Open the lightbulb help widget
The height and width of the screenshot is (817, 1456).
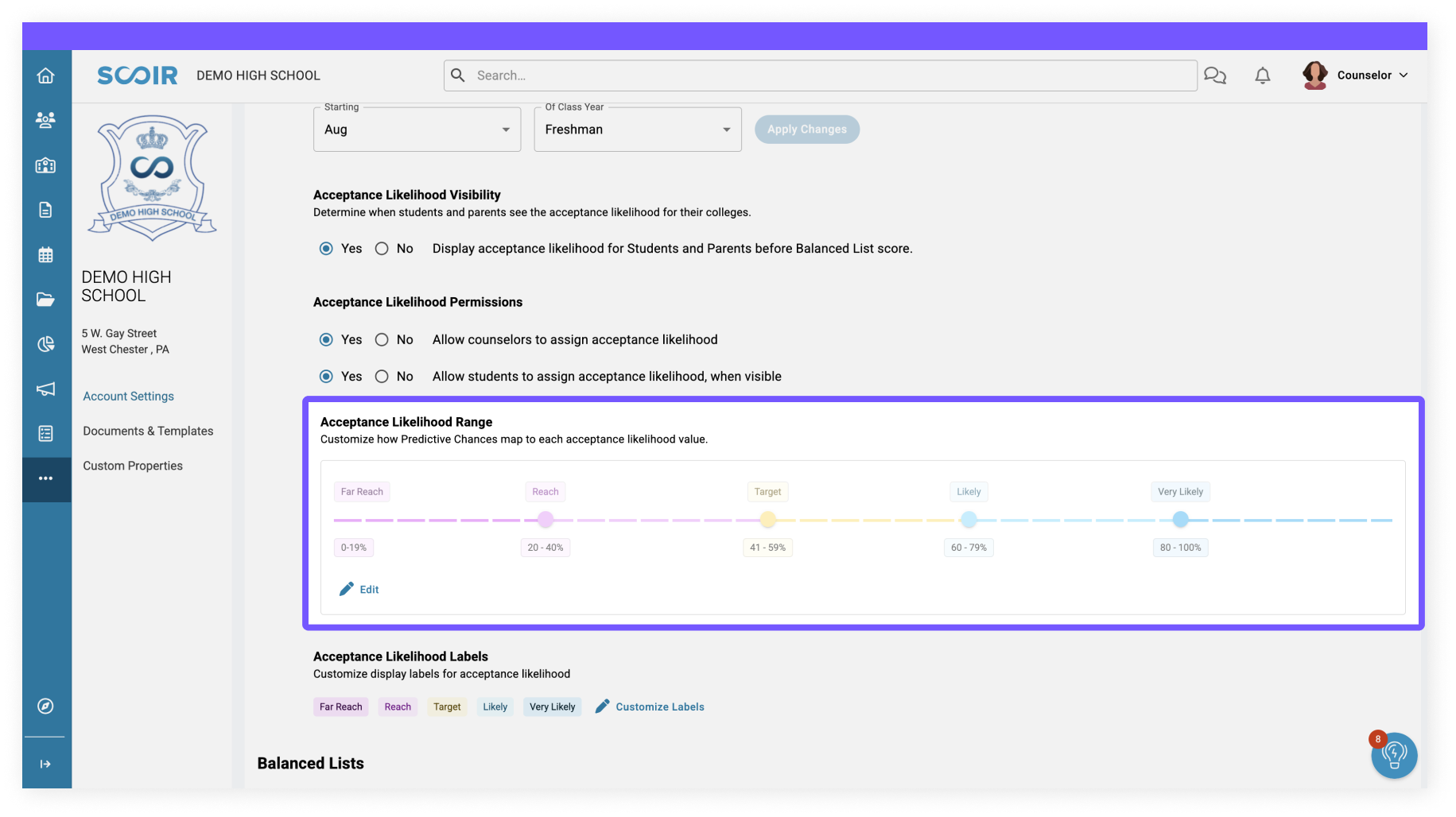1394,755
